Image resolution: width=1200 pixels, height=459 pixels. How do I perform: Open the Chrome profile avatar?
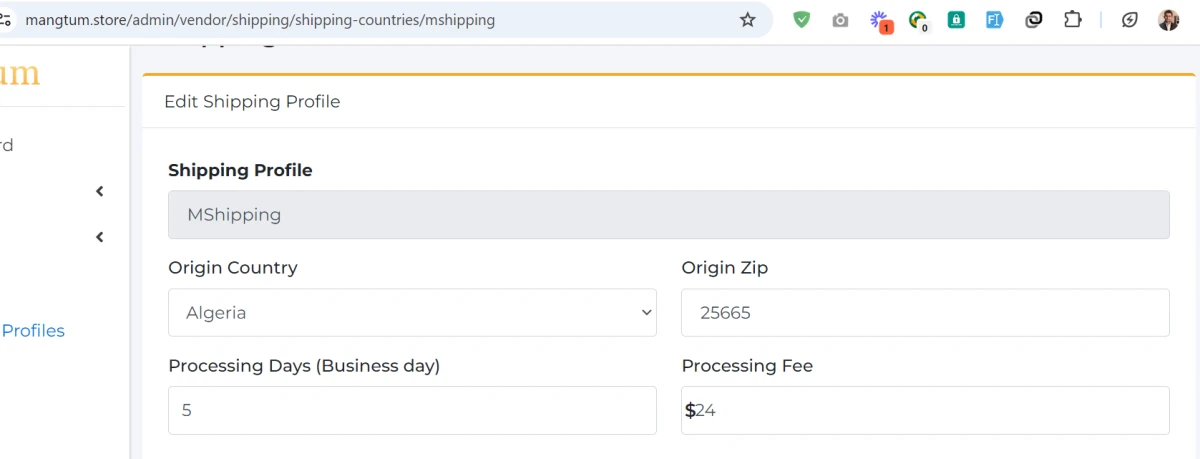click(x=1169, y=20)
